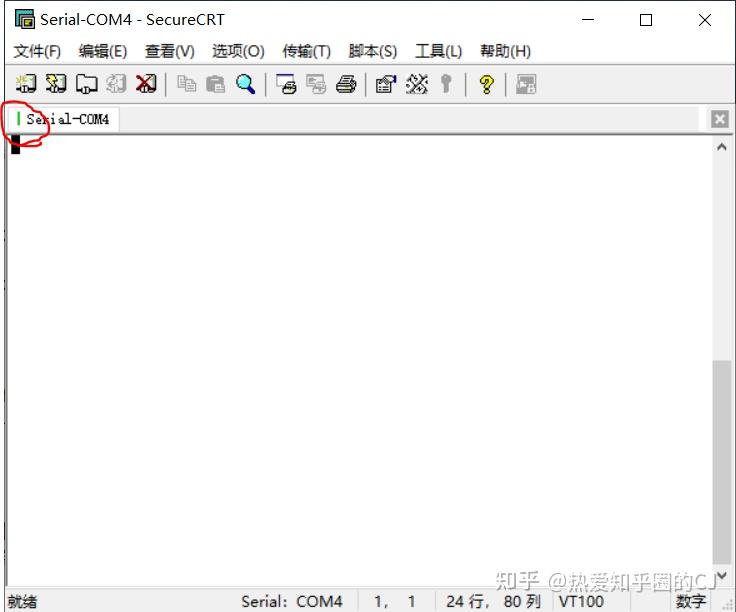Click the Print Screen toolbar icon
736x612 pixels.
click(286, 84)
